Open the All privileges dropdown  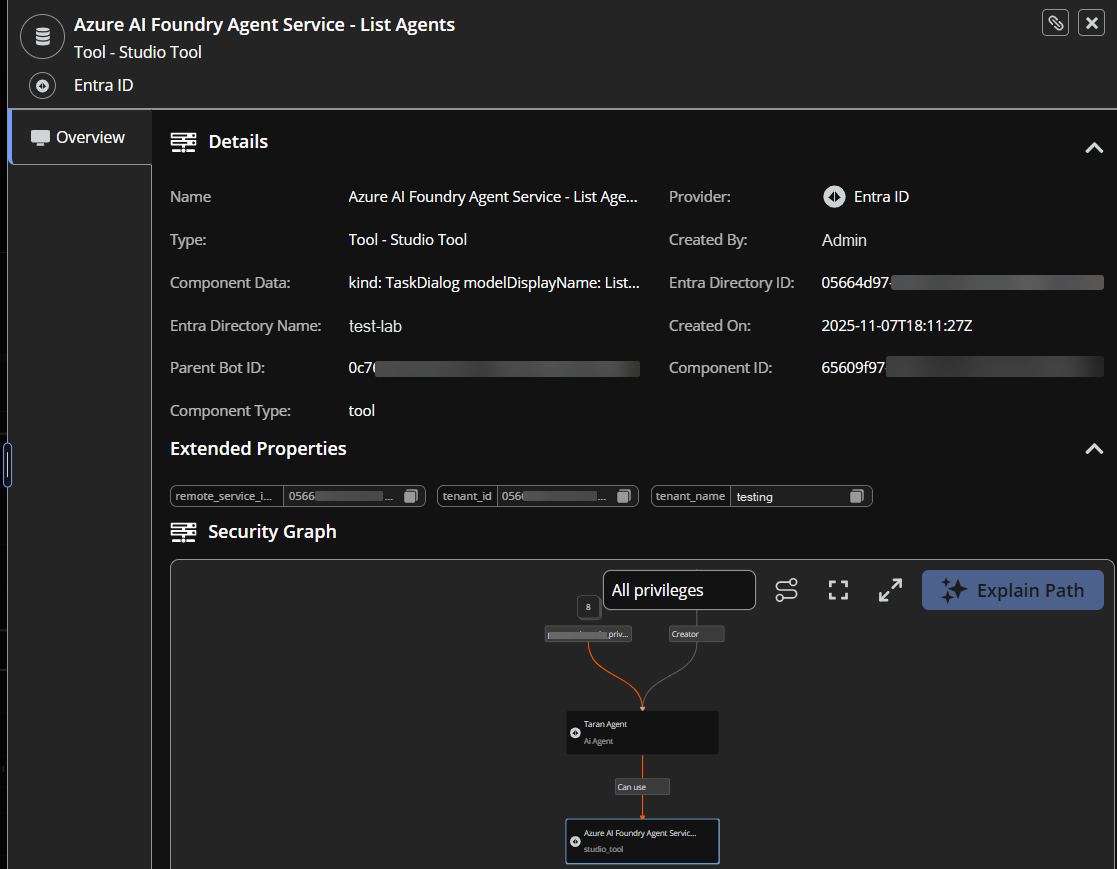click(679, 590)
